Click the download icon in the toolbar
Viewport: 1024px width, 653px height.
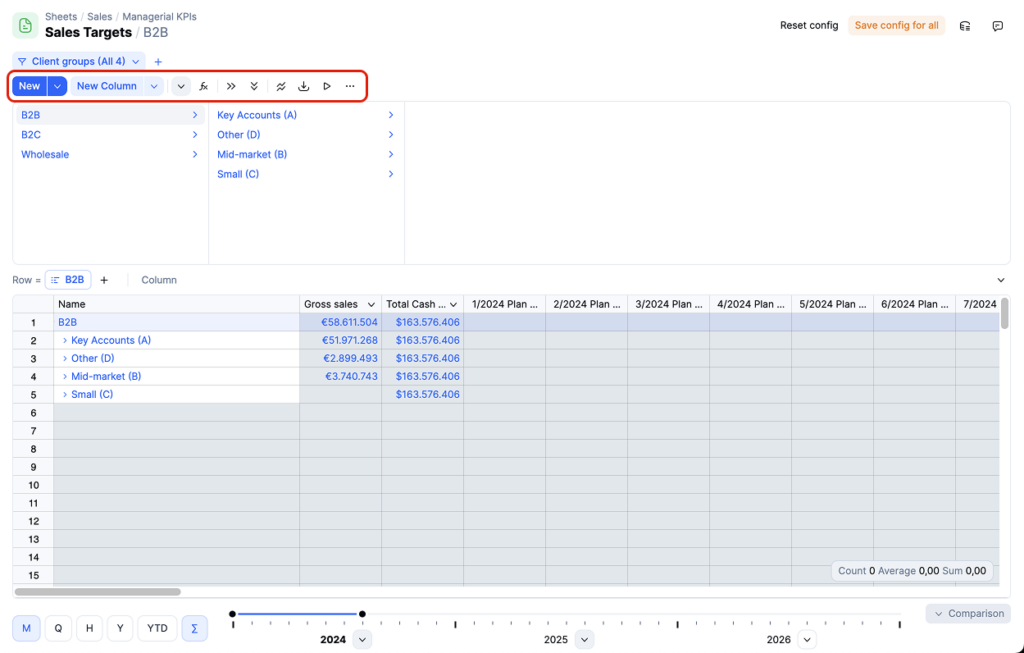[304, 86]
